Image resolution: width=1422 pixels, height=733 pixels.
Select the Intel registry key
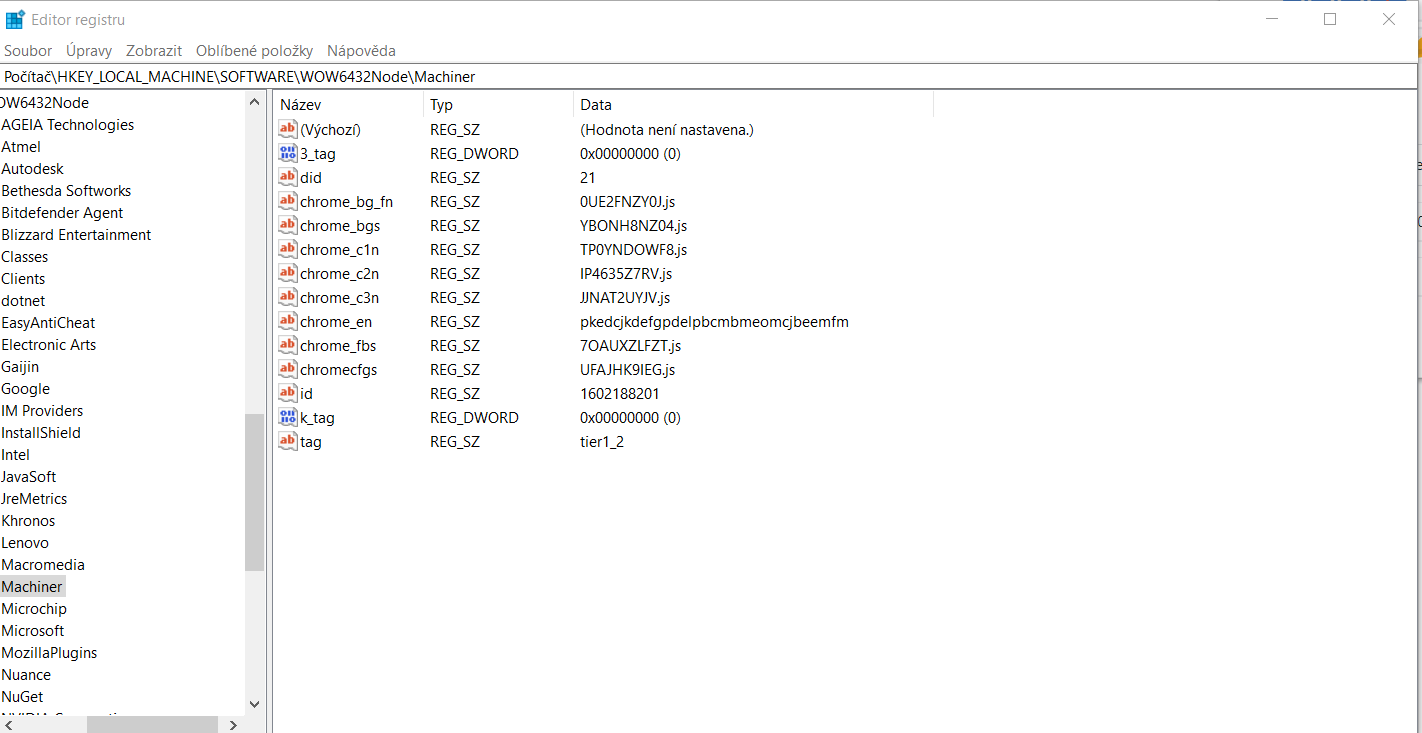[x=16, y=455]
